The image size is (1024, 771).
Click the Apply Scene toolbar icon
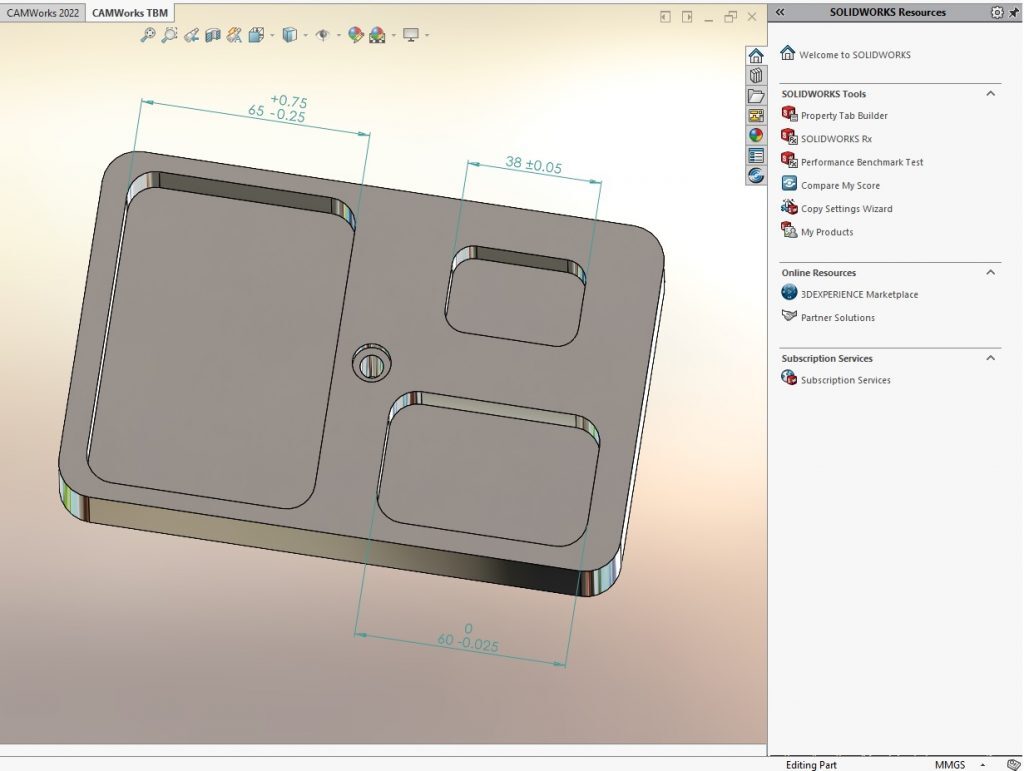click(377, 33)
